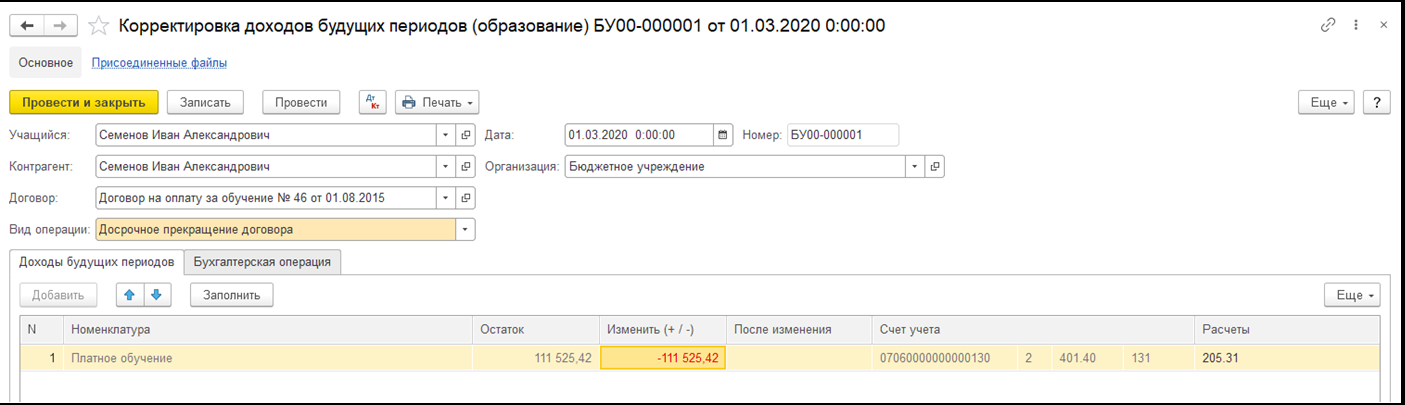Show Дт/Кт accounting entries icon
Image resolution: width=1405 pixels, height=405 pixels.
click(x=373, y=102)
